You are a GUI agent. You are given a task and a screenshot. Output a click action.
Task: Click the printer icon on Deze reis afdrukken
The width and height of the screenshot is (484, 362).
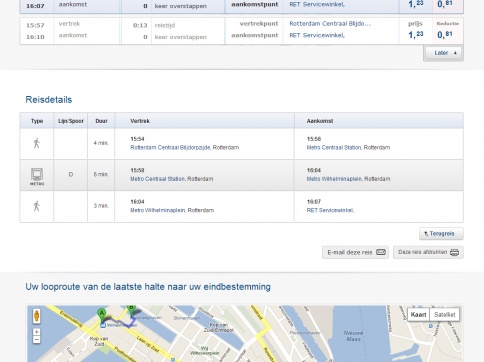(x=454, y=252)
